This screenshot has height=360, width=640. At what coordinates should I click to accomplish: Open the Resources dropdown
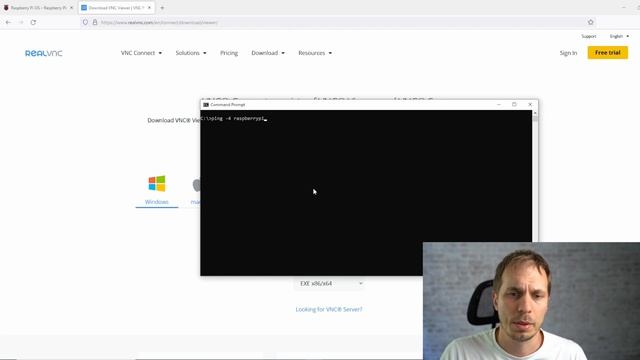pos(315,53)
